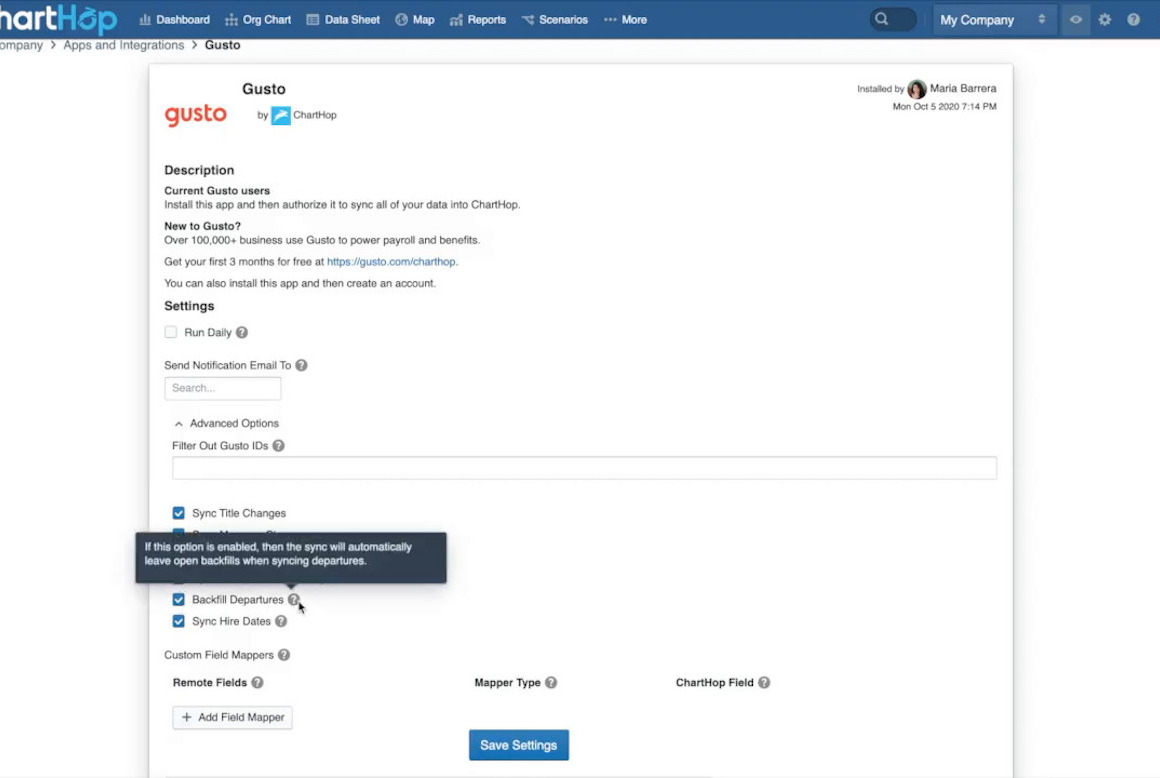This screenshot has height=778, width=1160.
Task: Click the Map globe icon
Action: point(402,20)
